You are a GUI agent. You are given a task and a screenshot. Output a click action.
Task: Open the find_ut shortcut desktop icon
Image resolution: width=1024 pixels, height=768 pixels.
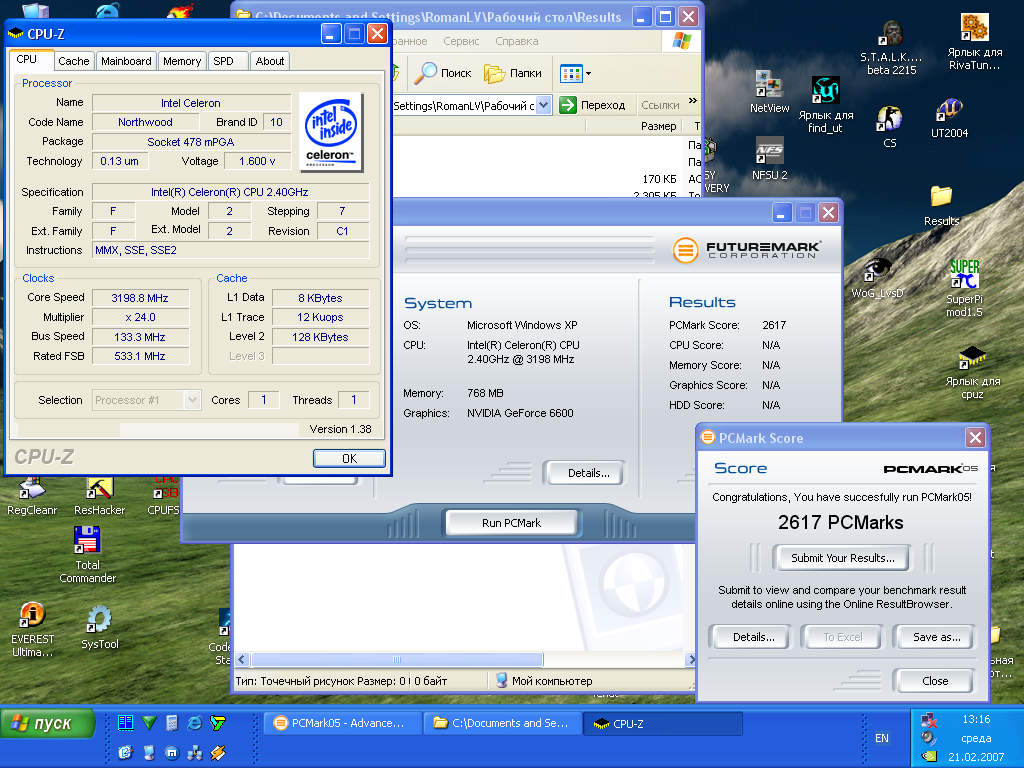pyautogui.click(x=825, y=104)
